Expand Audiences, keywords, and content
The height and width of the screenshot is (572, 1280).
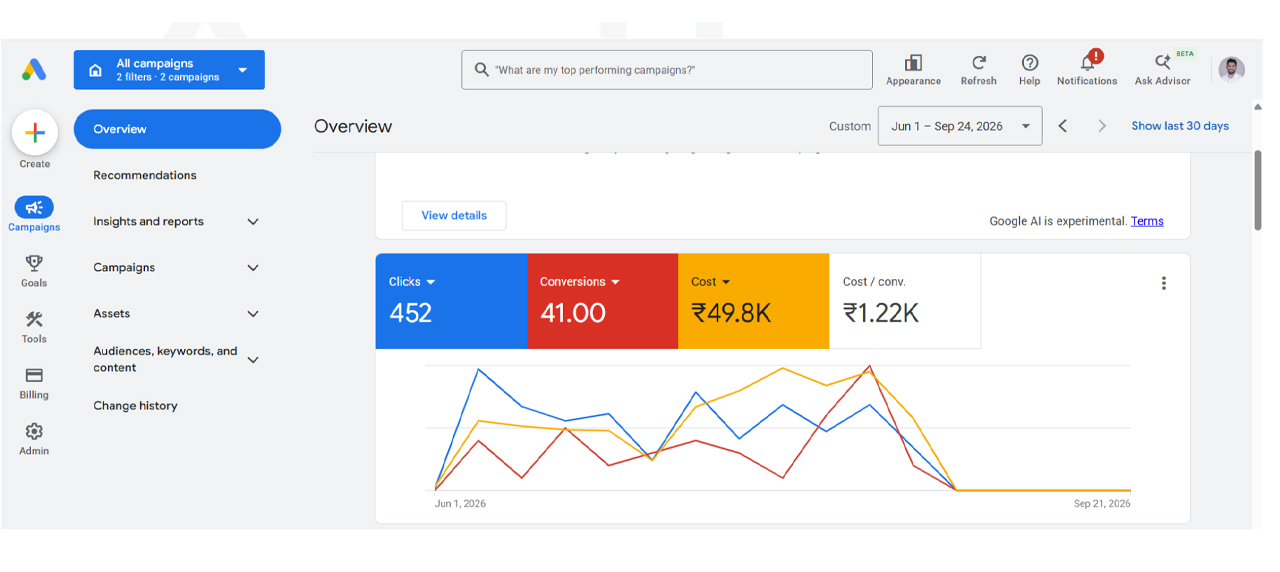[x=253, y=360]
